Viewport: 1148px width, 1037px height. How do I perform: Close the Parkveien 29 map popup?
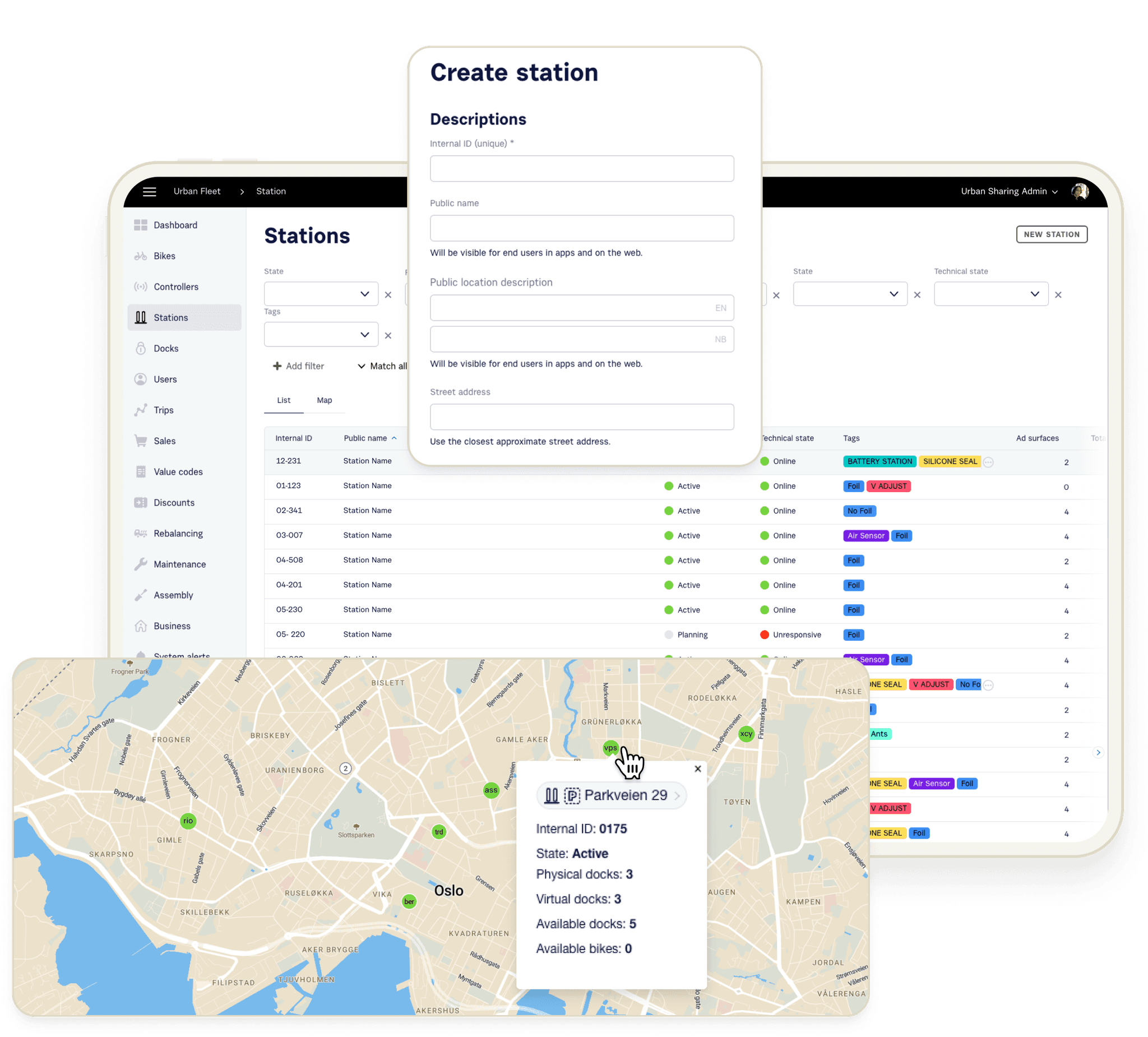click(697, 769)
